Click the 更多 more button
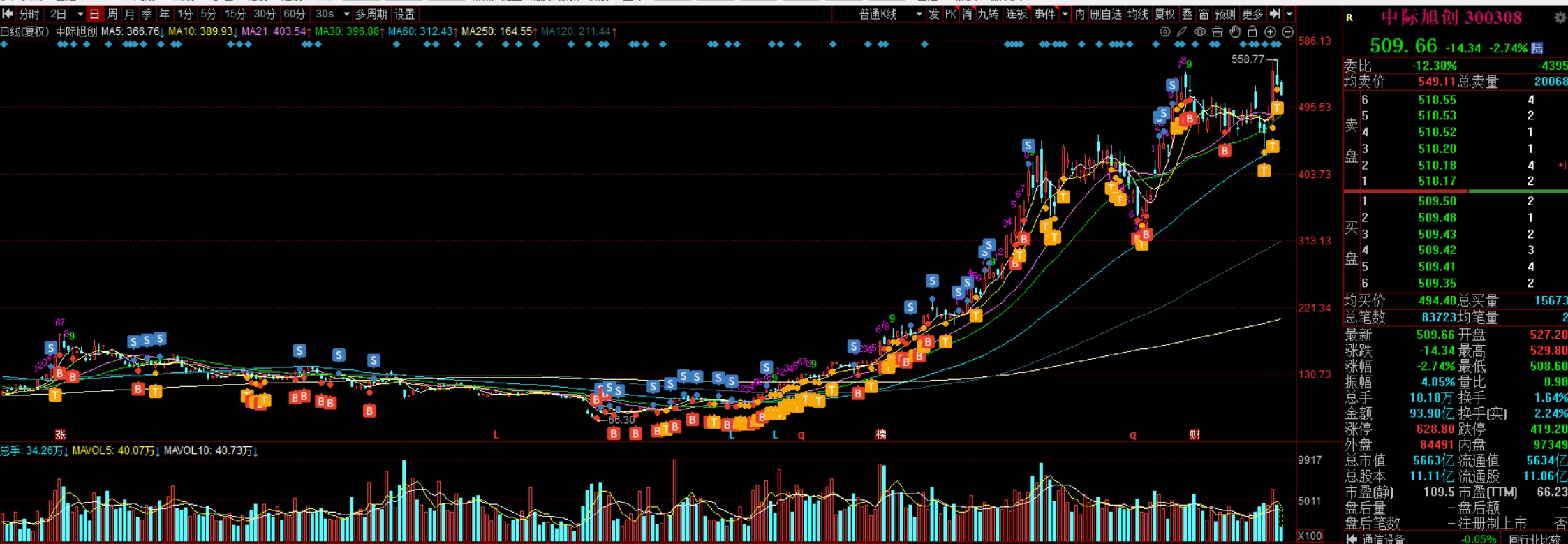The width and height of the screenshot is (1568, 544). 1252,14
